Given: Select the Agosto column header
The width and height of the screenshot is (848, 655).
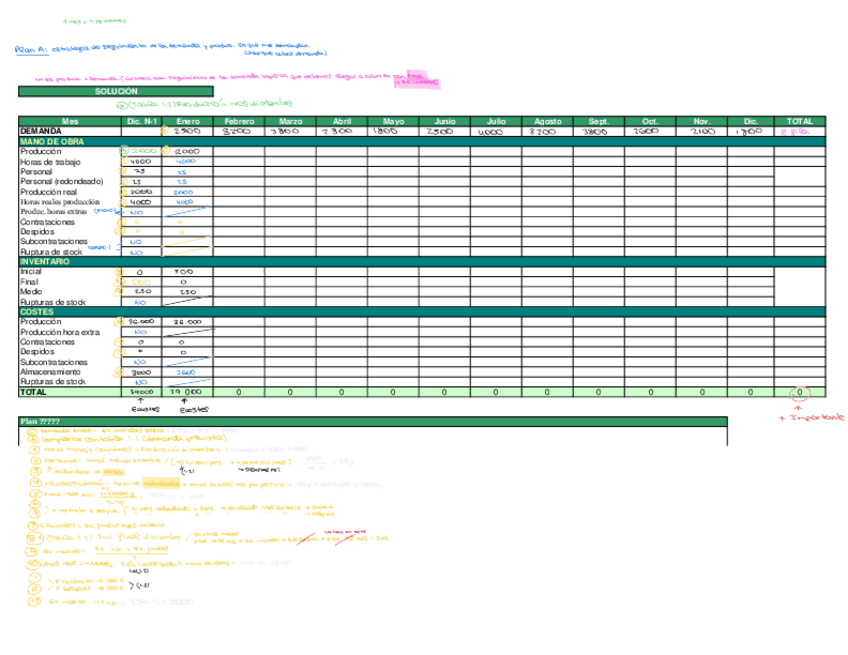Looking at the screenshot, I should [547, 121].
